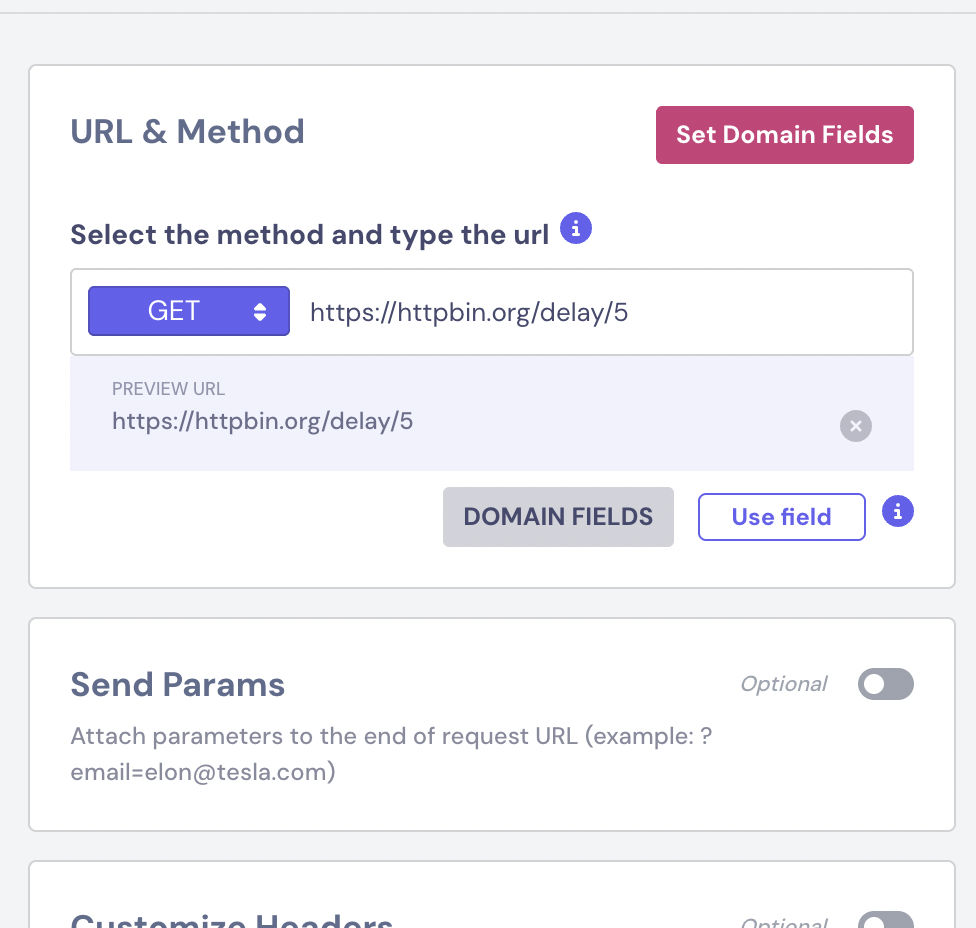Click the Use field button

[781, 517]
